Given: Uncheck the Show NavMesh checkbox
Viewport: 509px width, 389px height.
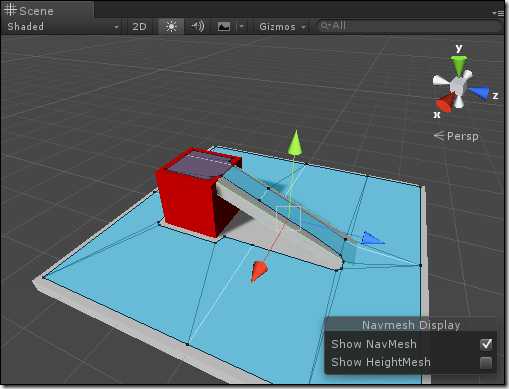Looking at the screenshot, I should pos(486,344).
